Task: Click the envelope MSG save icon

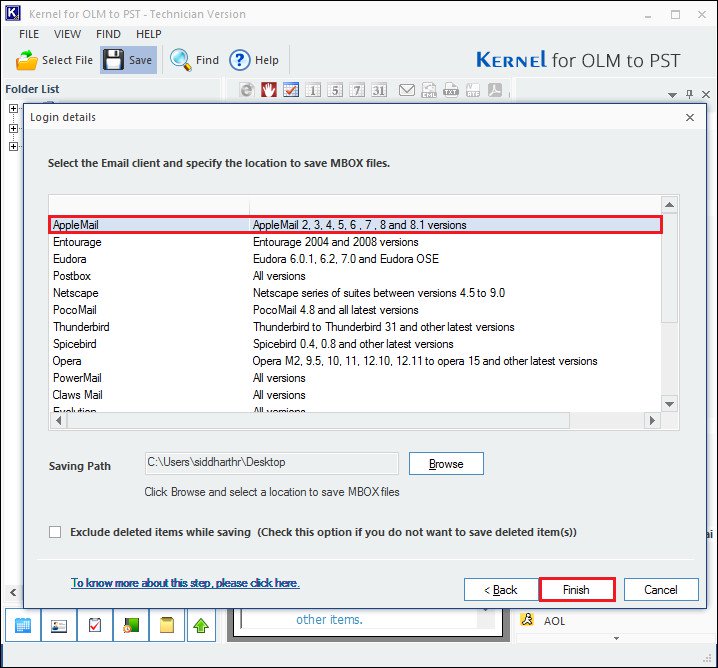Action: 407,90
